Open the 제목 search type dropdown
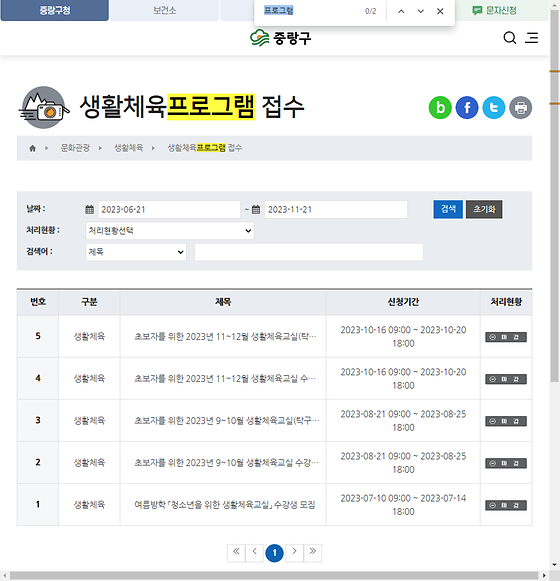560x581 pixels. point(136,252)
